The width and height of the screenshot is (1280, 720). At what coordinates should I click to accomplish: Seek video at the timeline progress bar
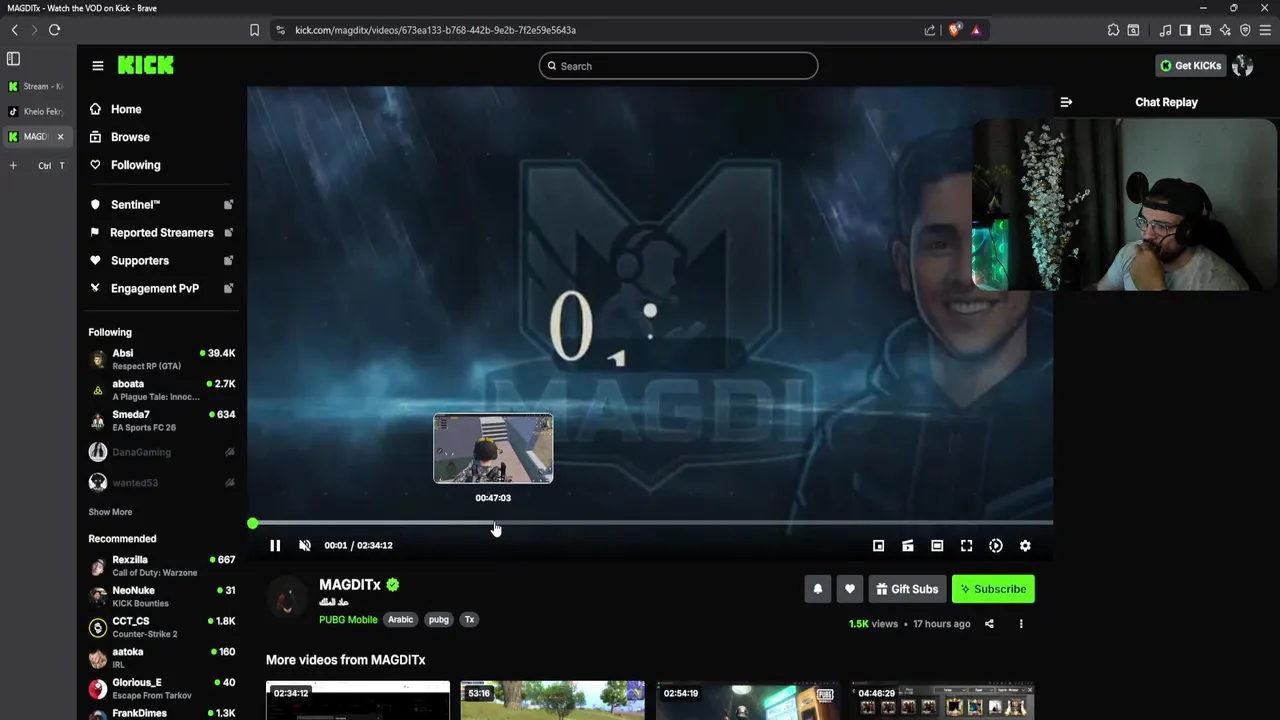coord(650,523)
